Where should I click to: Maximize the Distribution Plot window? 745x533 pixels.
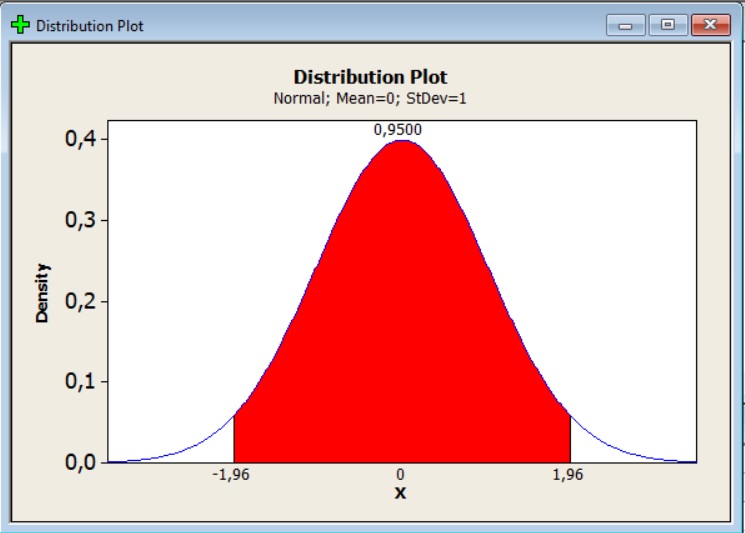[x=667, y=25]
